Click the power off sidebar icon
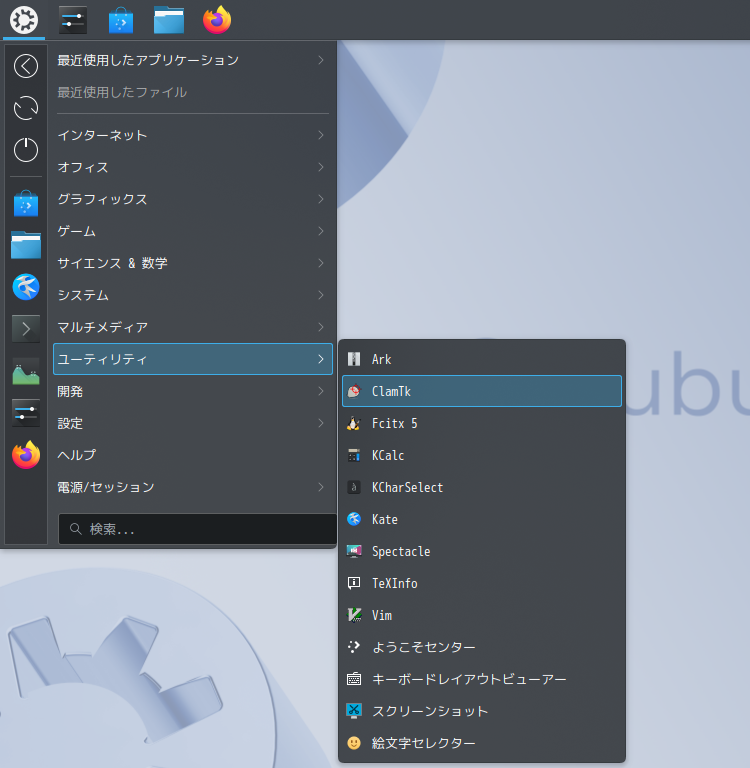 pos(26,149)
